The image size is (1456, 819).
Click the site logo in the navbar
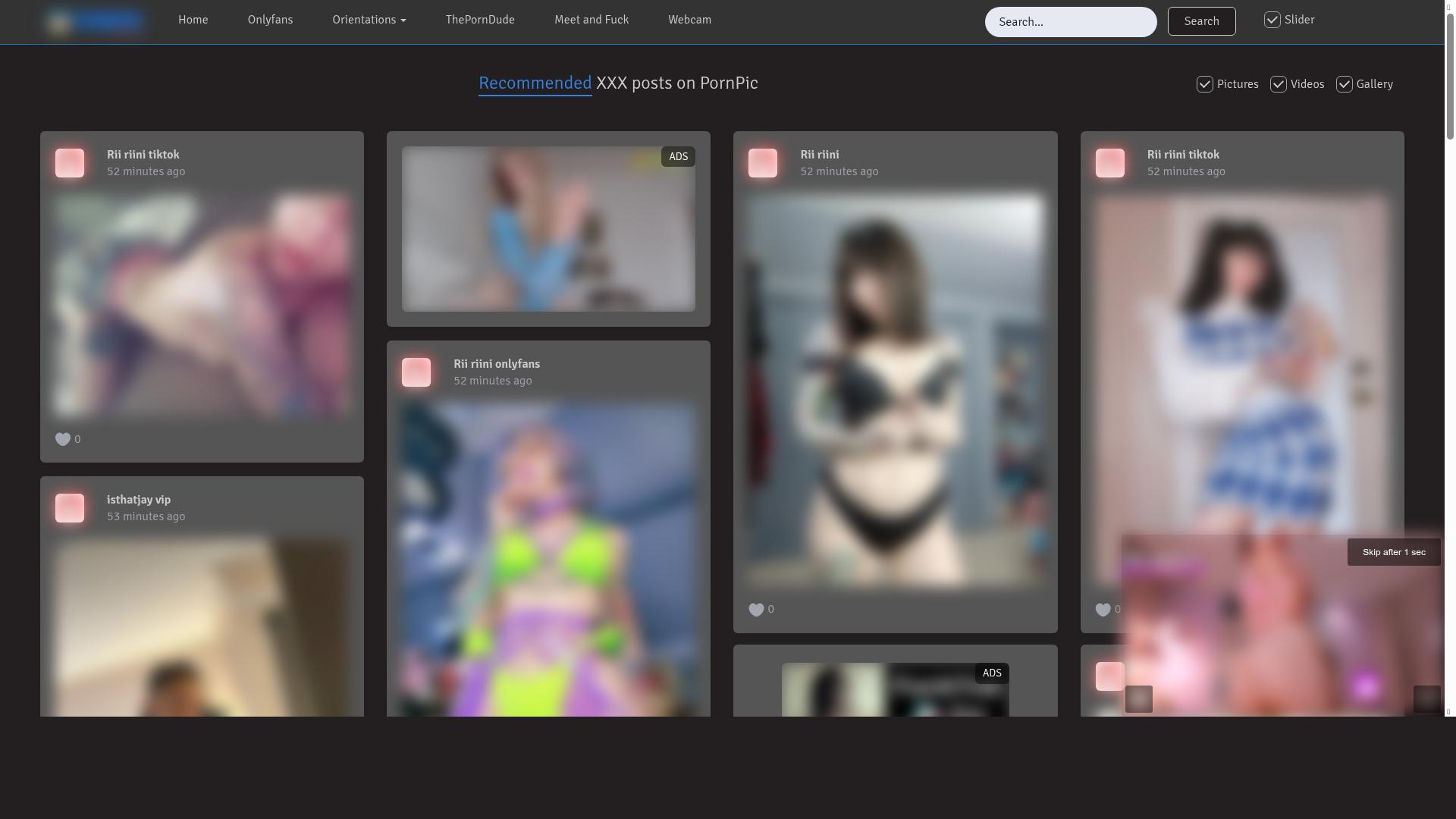(95, 21)
